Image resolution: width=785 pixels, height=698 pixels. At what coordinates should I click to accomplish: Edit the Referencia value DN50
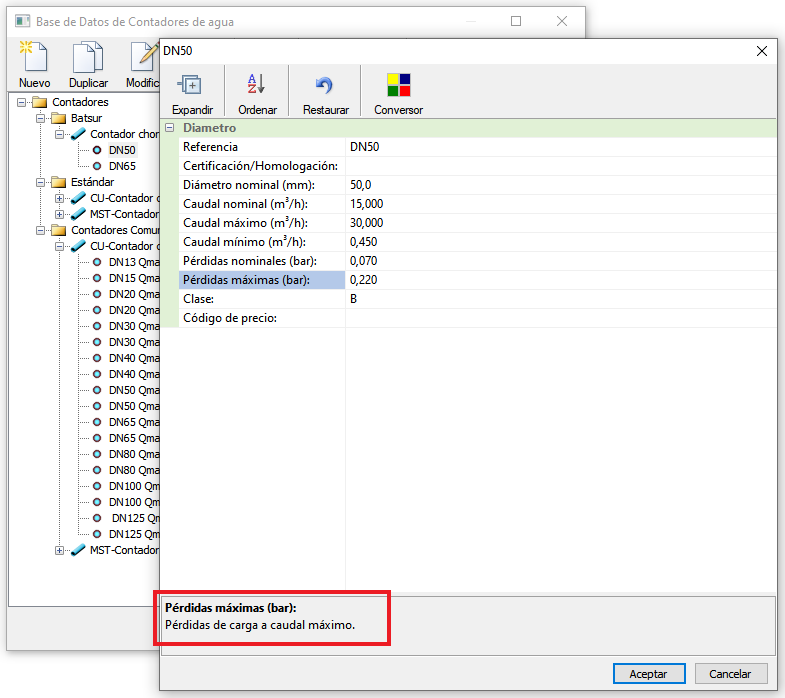point(560,147)
